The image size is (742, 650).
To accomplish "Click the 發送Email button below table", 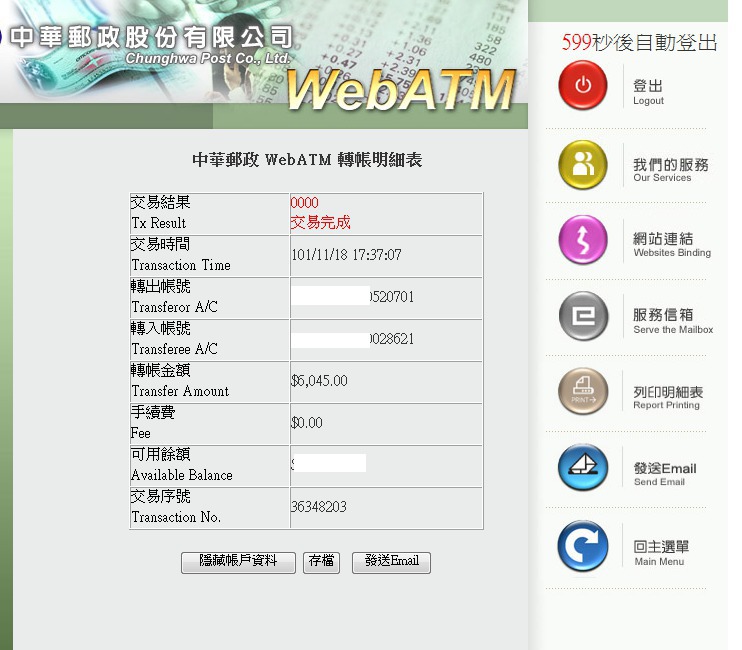I will (x=391, y=562).
